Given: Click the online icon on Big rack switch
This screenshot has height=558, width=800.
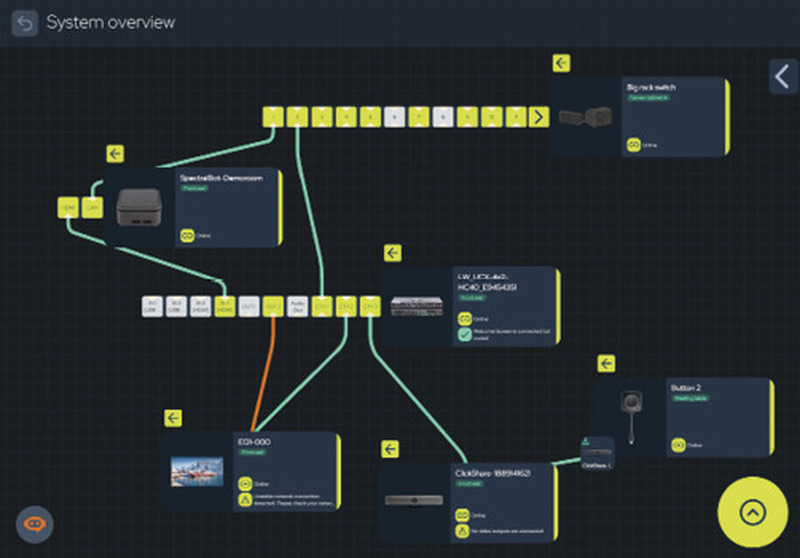Looking at the screenshot, I should coord(633,145).
